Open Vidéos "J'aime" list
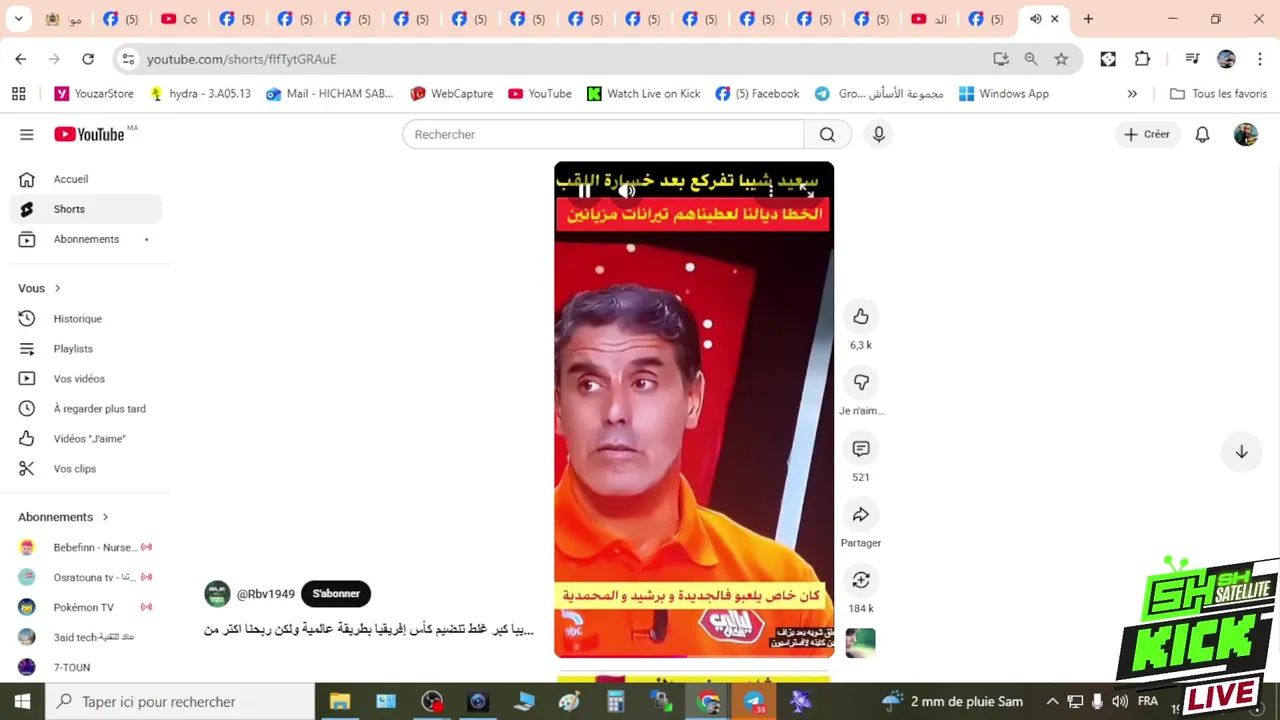The image size is (1280, 720). coord(86,439)
